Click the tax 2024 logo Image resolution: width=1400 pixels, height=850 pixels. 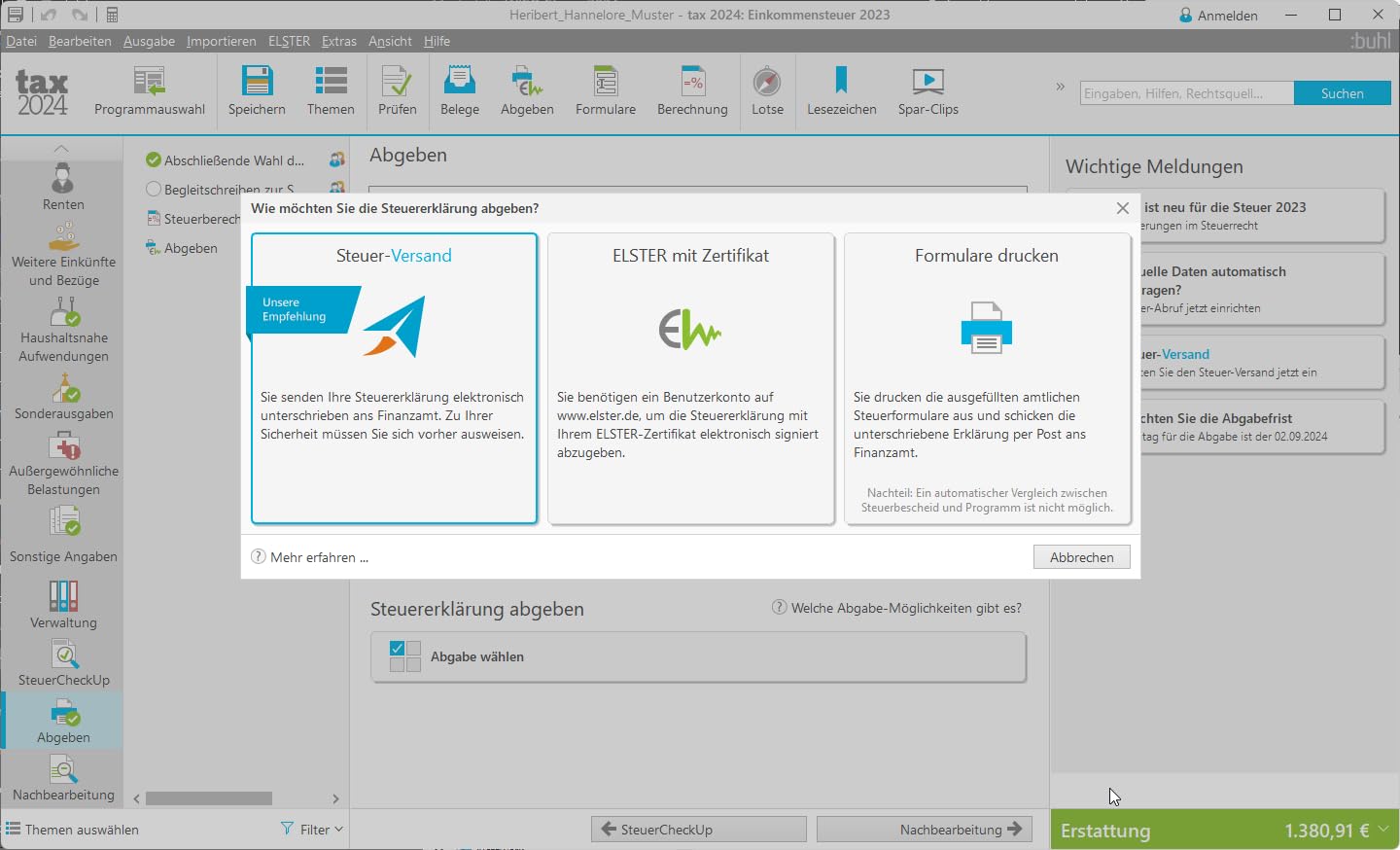(x=42, y=92)
